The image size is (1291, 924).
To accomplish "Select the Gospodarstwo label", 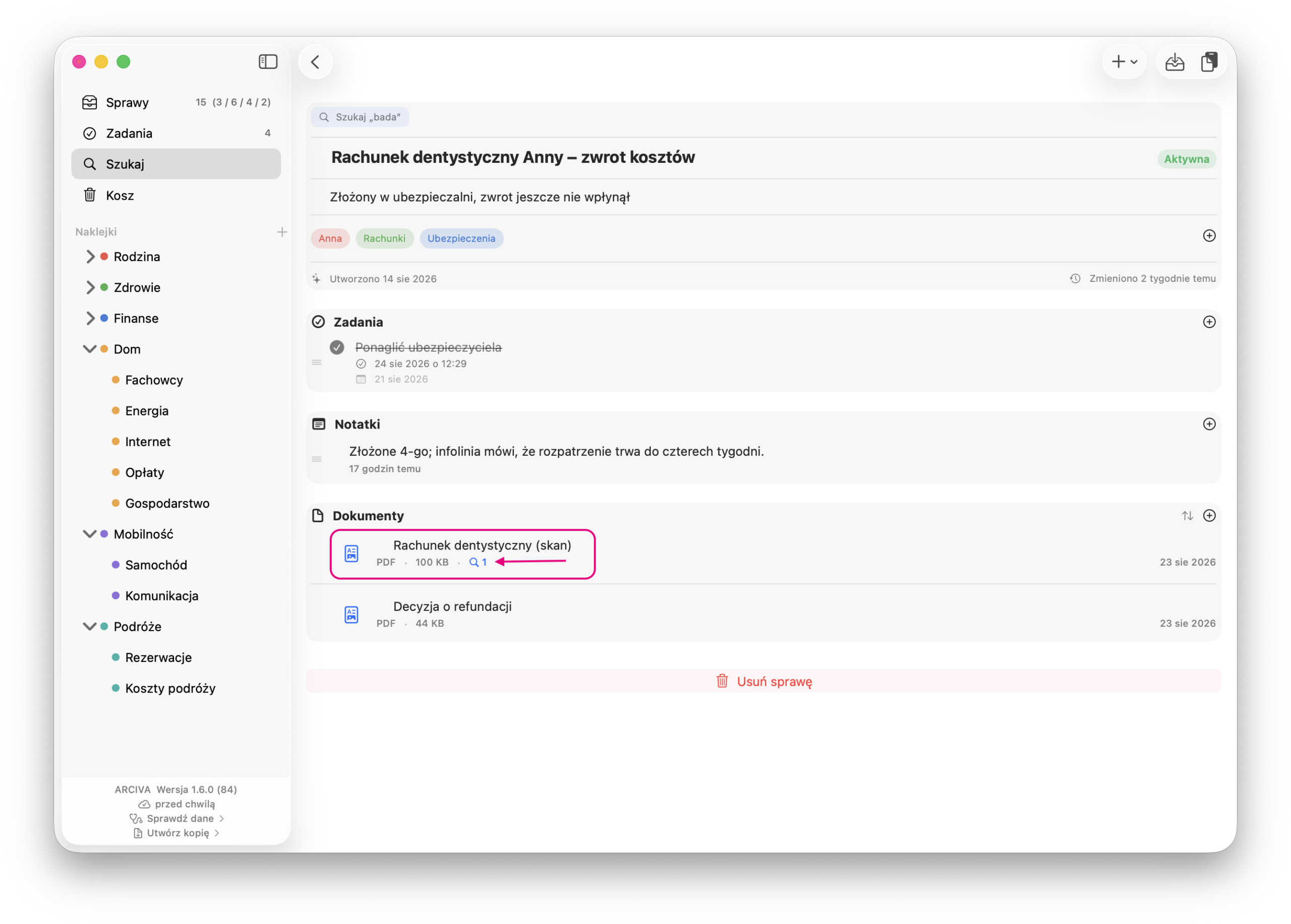I will pyautogui.click(x=167, y=503).
